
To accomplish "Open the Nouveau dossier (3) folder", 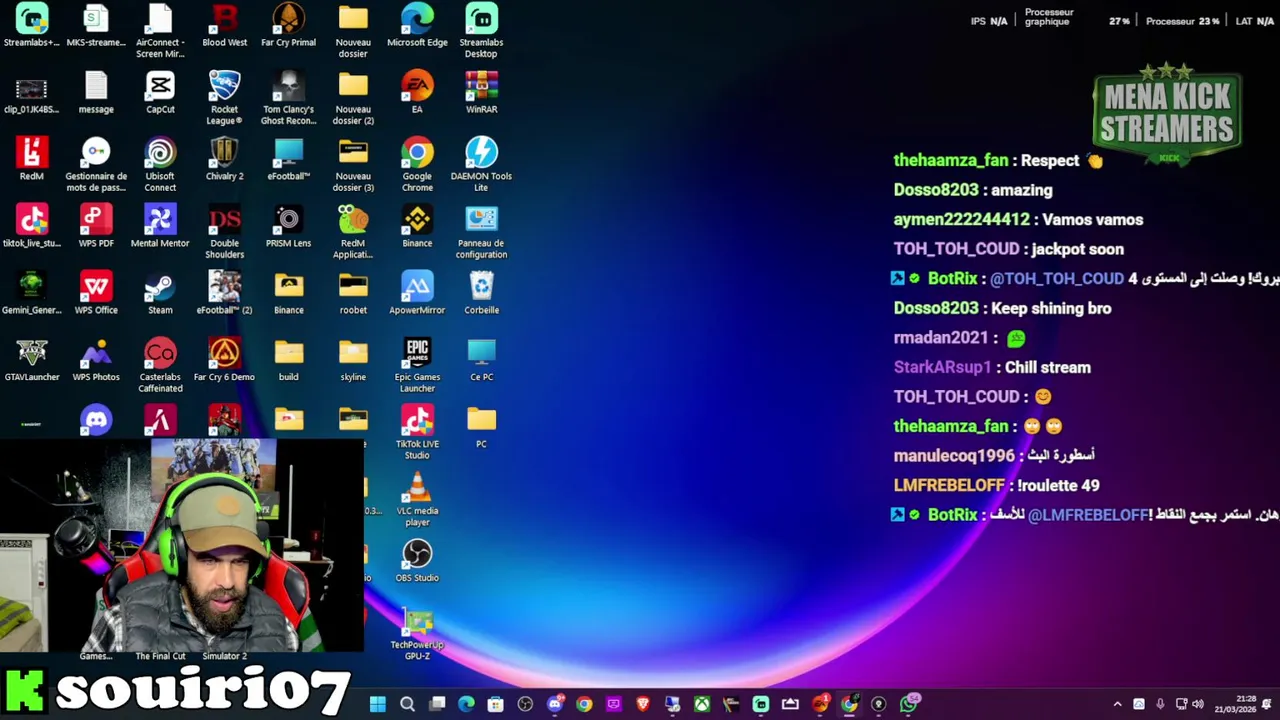I will pyautogui.click(x=353, y=165).
